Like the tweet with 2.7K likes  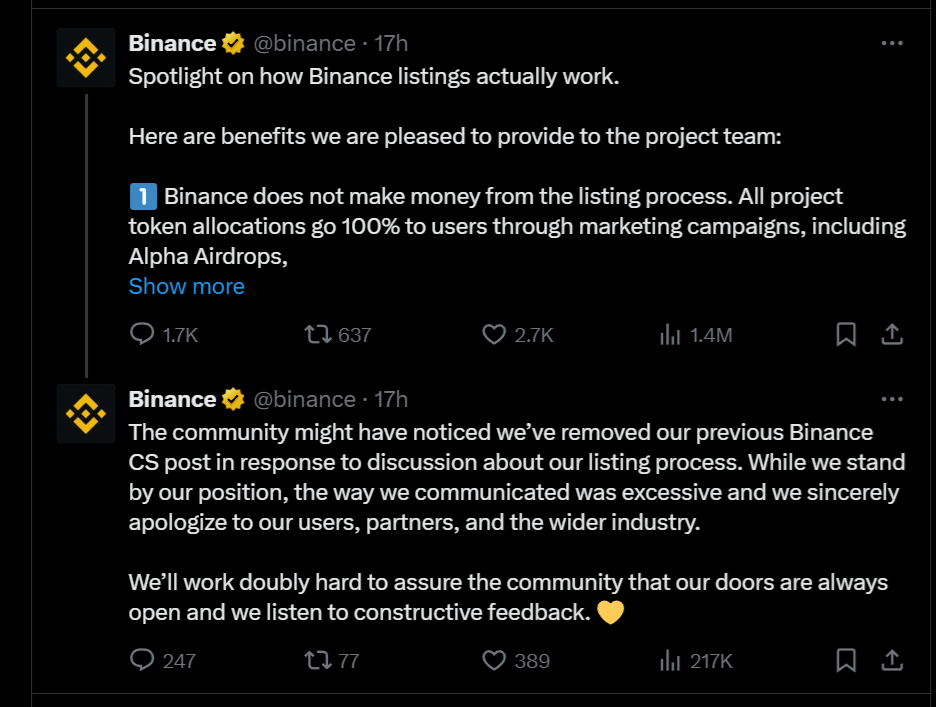point(494,335)
